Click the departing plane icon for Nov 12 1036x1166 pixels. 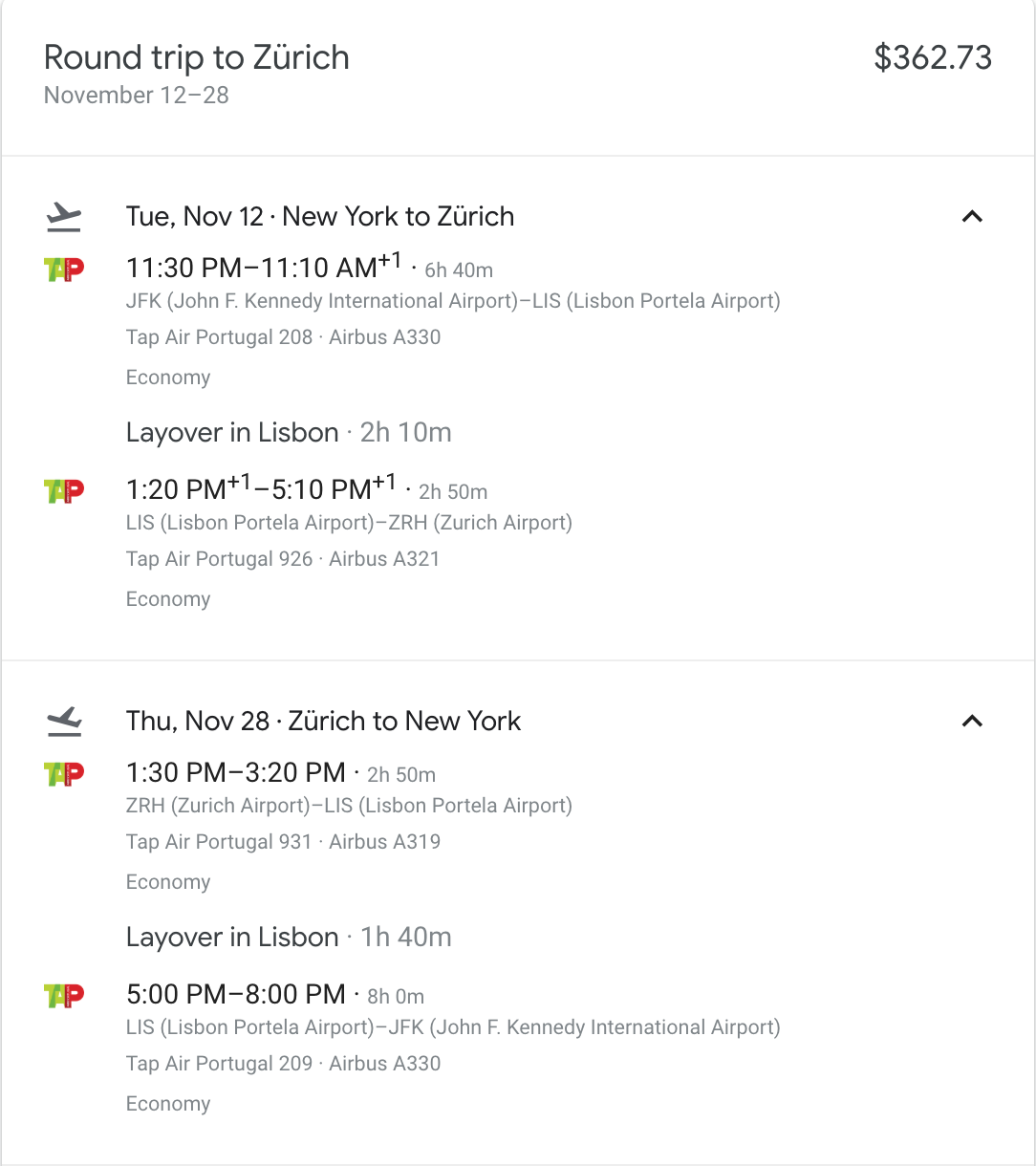click(64, 217)
